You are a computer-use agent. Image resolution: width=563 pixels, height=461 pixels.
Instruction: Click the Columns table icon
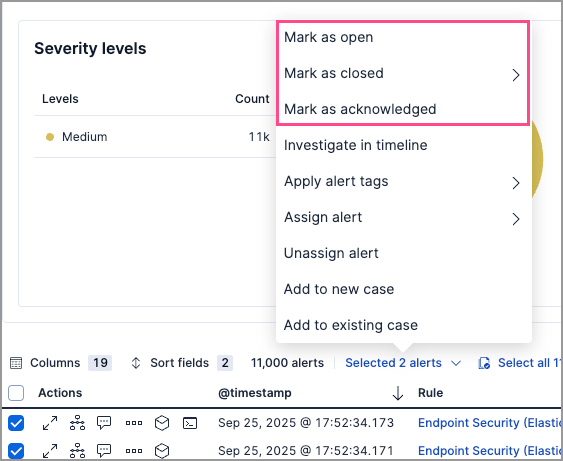coord(16,363)
